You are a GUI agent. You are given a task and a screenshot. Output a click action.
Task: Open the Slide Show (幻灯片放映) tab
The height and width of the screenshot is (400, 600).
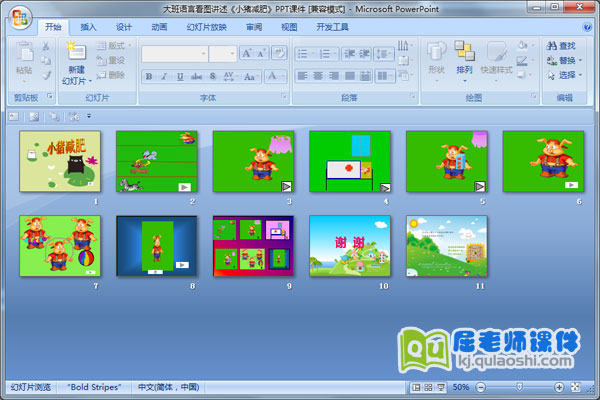pyautogui.click(x=206, y=27)
